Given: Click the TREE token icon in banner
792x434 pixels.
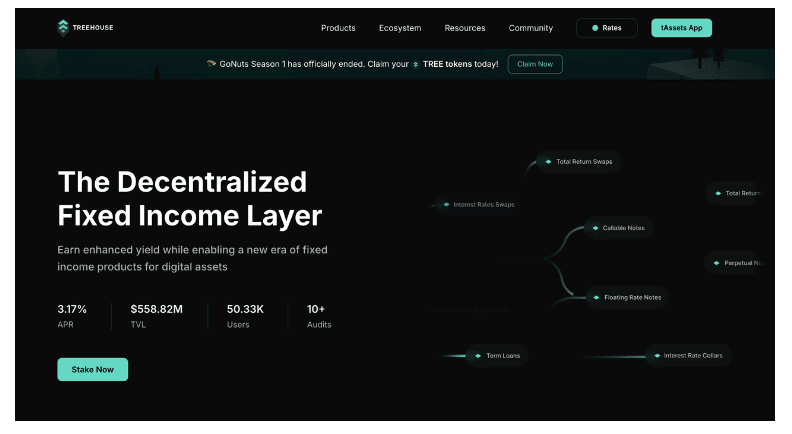Looking at the screenshot, I should [x=416, y=65].
